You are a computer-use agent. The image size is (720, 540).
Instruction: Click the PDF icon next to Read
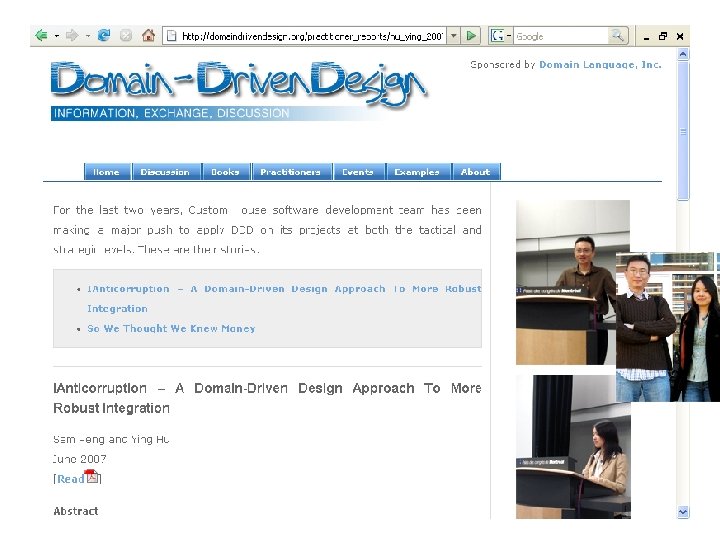[x=92, y=476]
